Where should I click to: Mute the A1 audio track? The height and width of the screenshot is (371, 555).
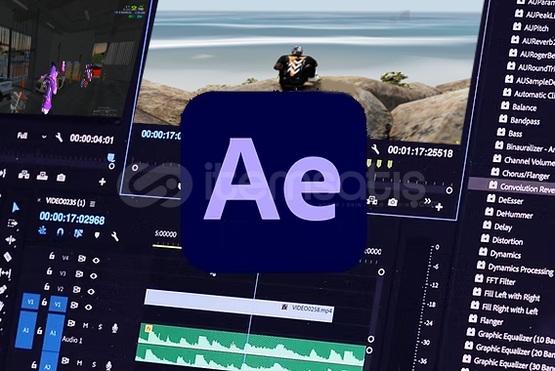coord(86,325)
